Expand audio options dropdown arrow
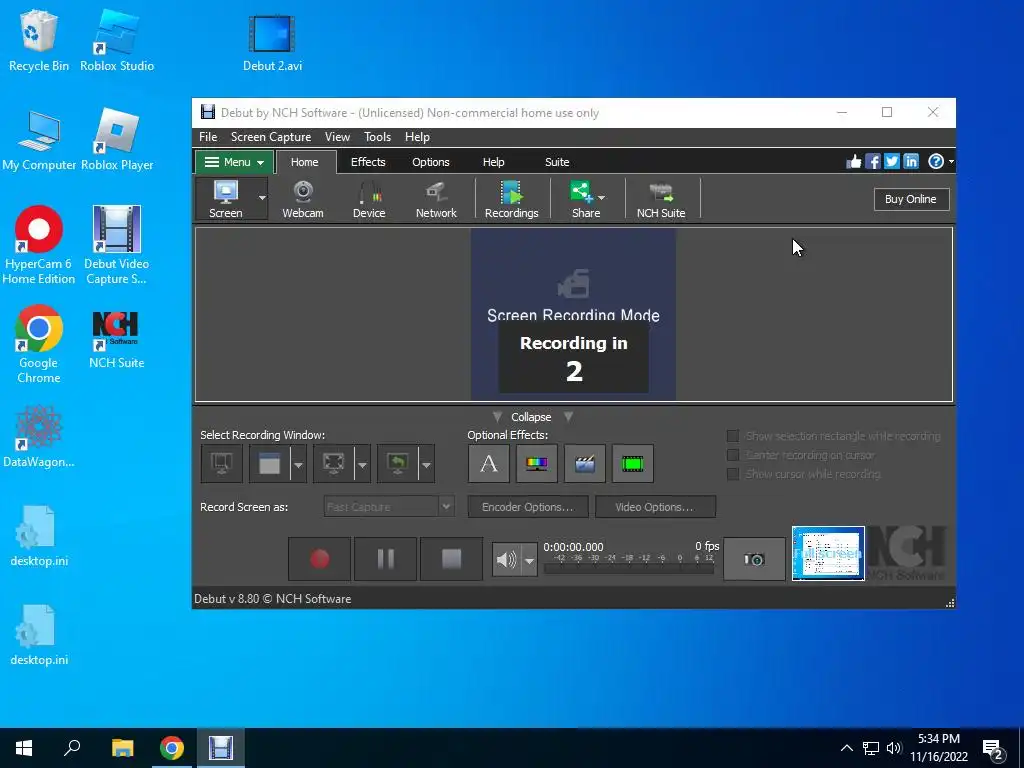 (x=530, y=560)
